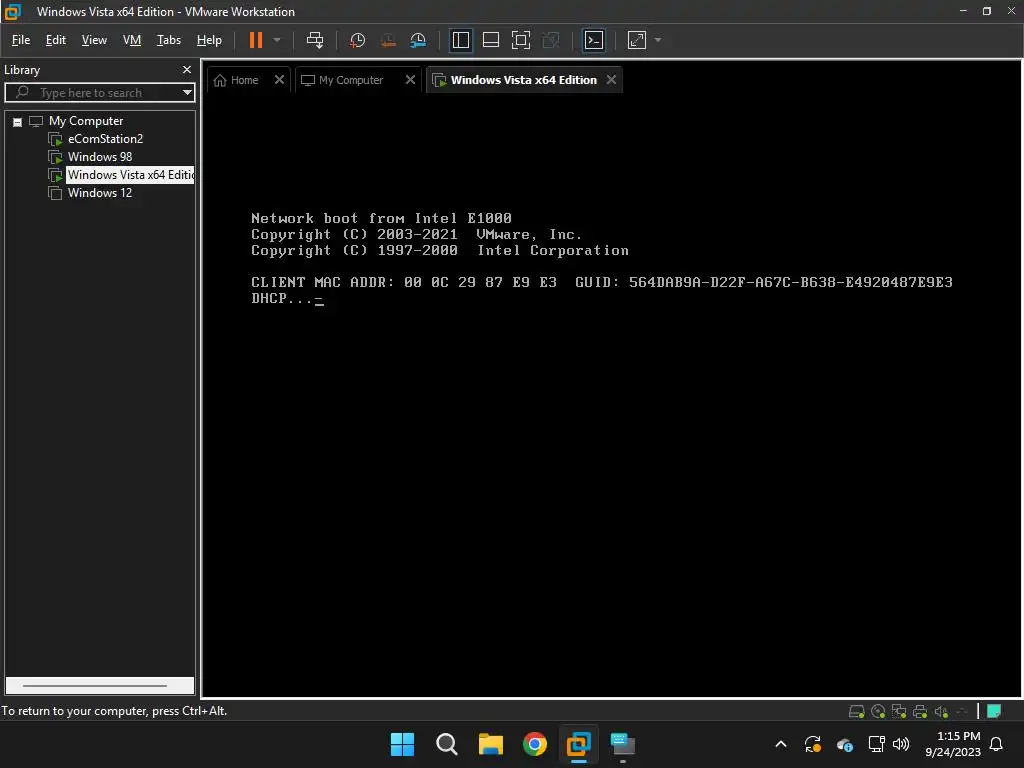Switch to the My Computer tab
Screen dimensions: 1024x768
coord(349,80)
